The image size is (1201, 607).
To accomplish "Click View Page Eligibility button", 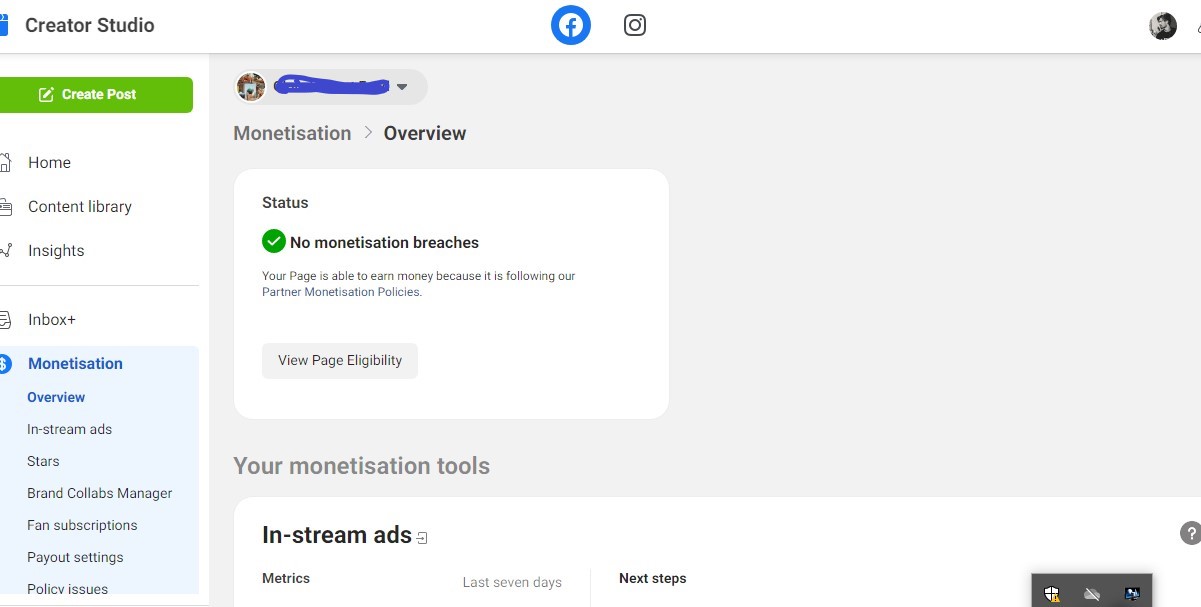I will 340,361.
